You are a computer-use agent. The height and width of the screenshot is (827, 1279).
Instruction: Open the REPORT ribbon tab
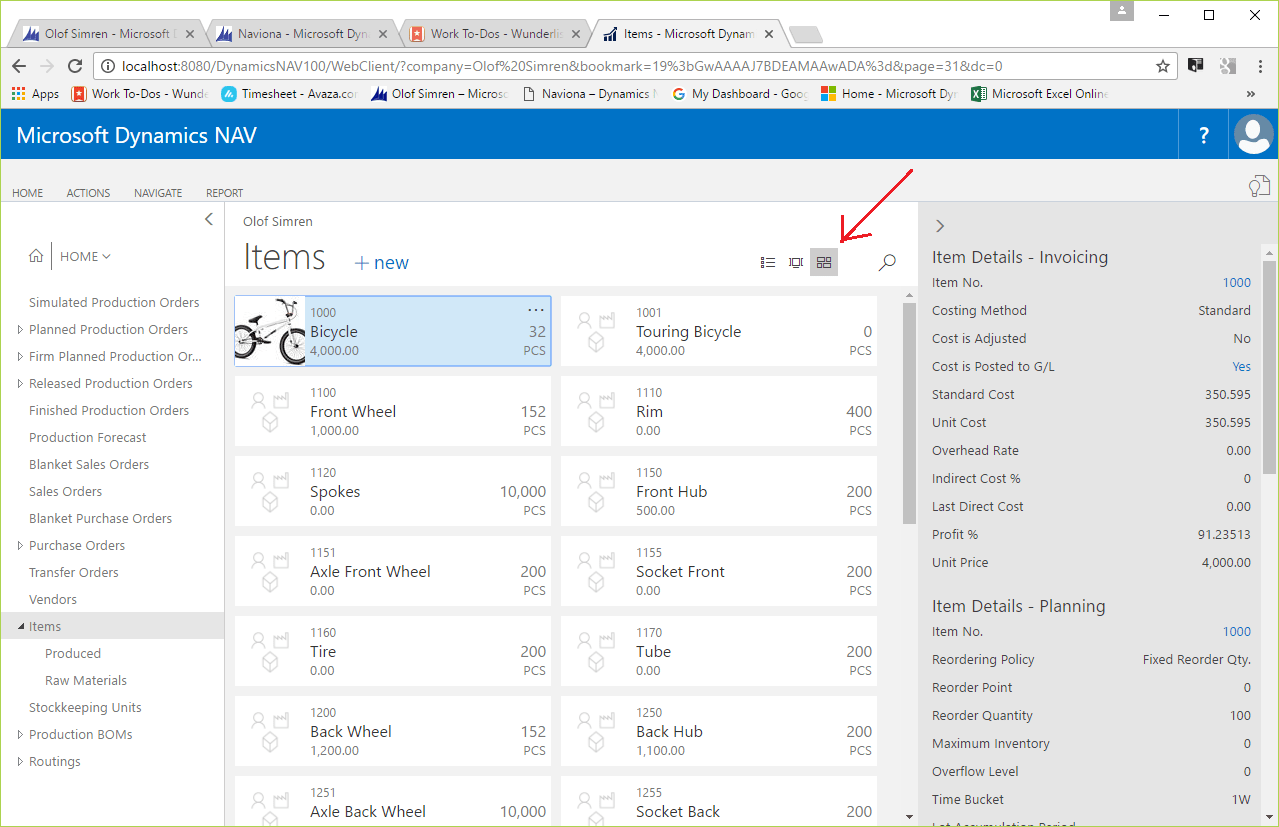click(x=224, y=193)
